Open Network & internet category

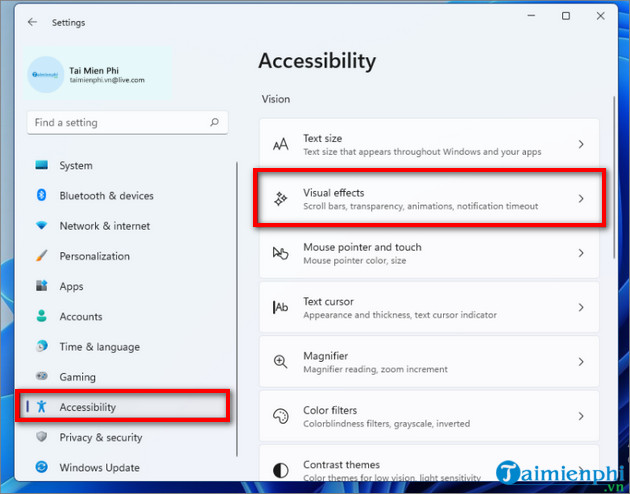click(x=128, y=225)
